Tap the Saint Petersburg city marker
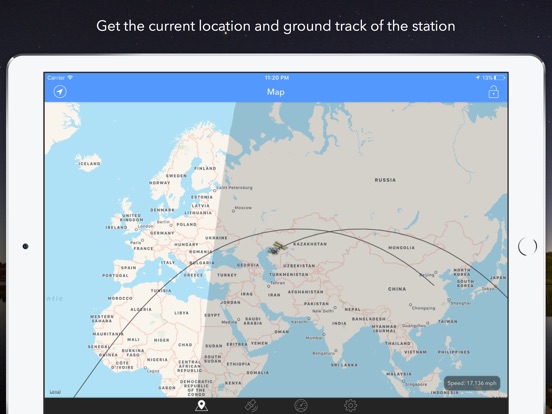 pos(215,189)
